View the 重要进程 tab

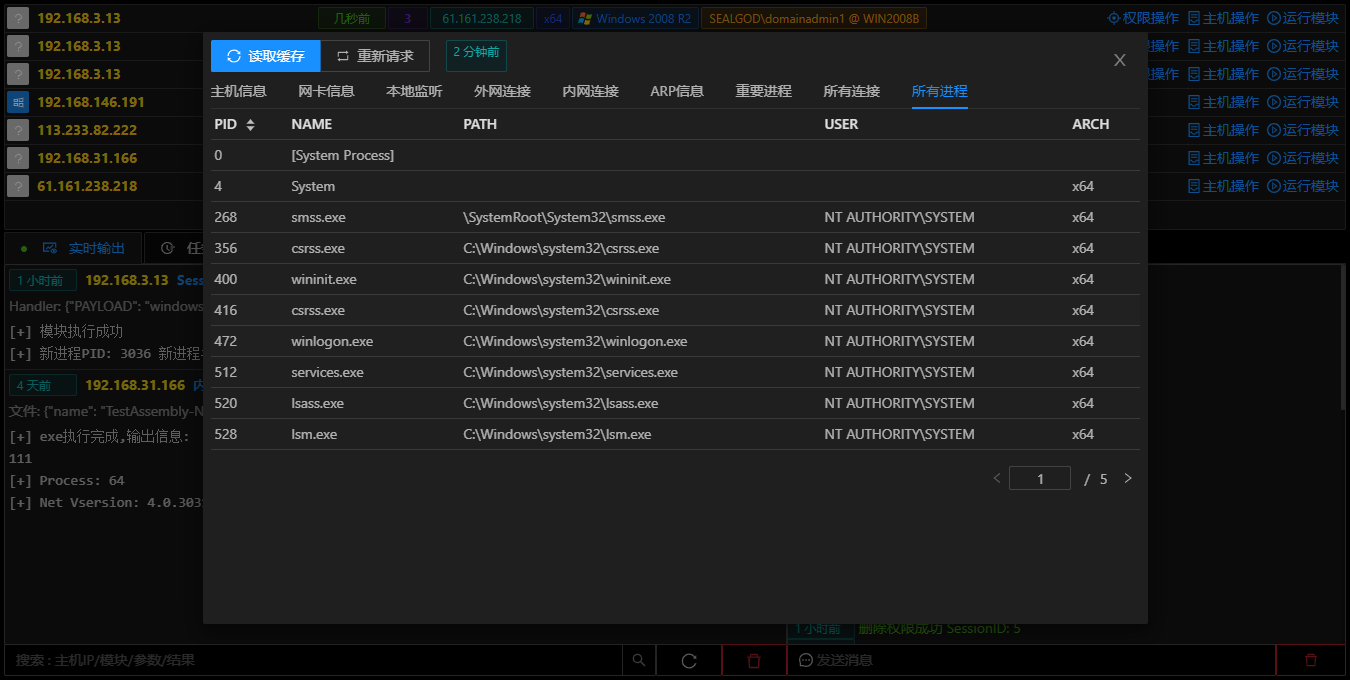(764, 91)
